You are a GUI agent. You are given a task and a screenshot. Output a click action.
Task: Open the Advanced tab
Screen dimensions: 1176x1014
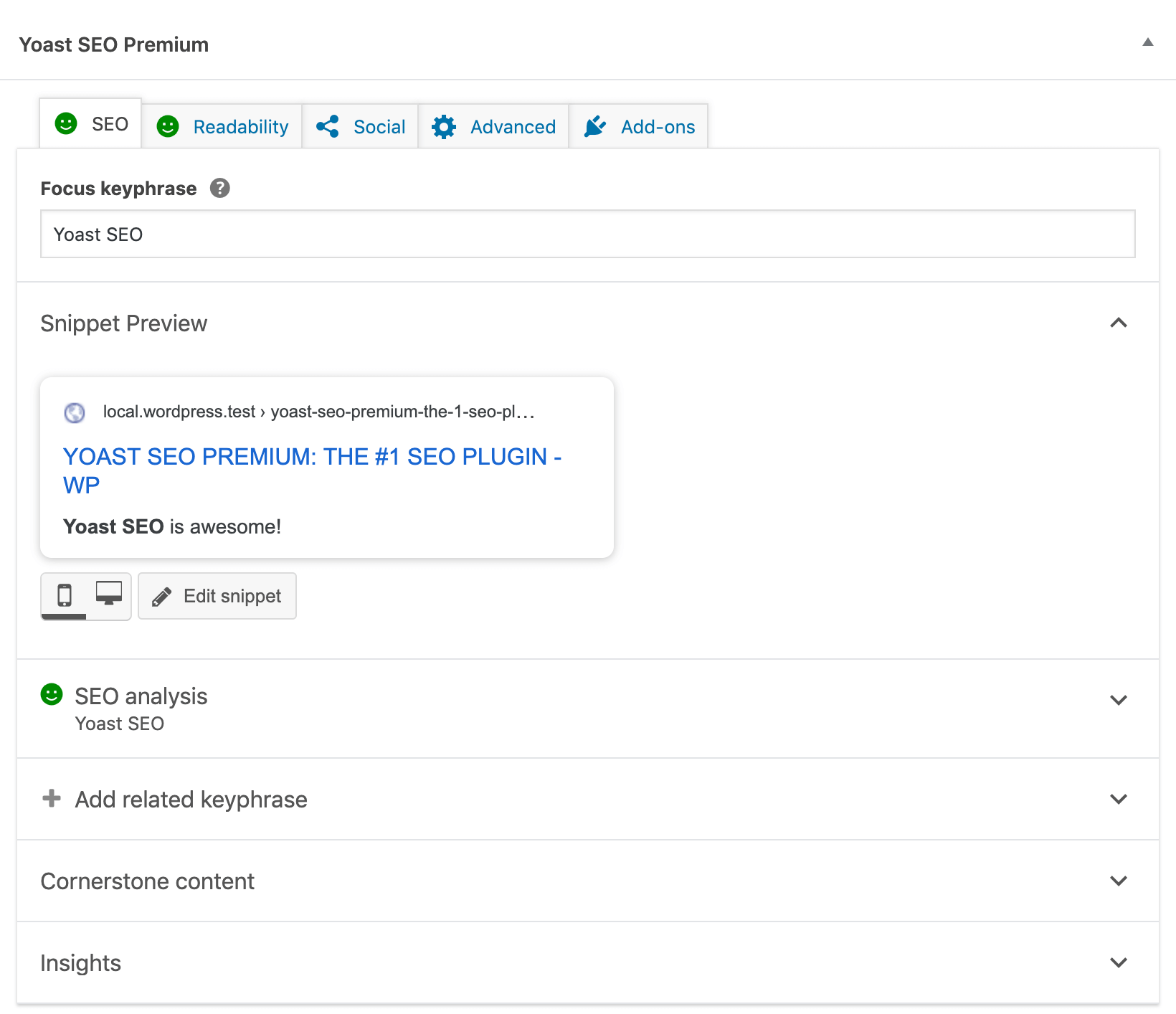pos(494,126)
